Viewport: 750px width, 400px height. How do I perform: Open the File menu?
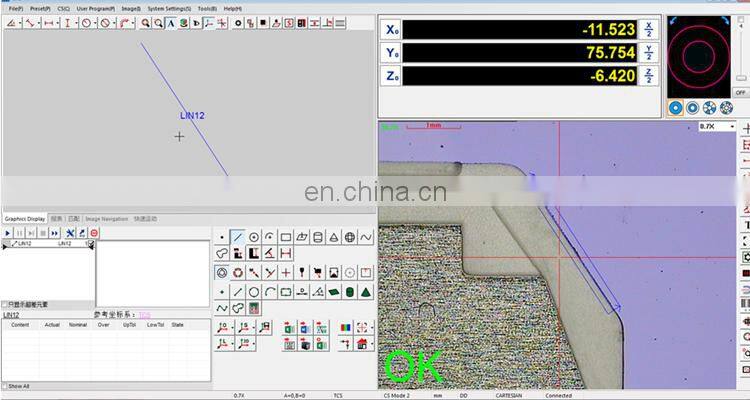[16, 9]
